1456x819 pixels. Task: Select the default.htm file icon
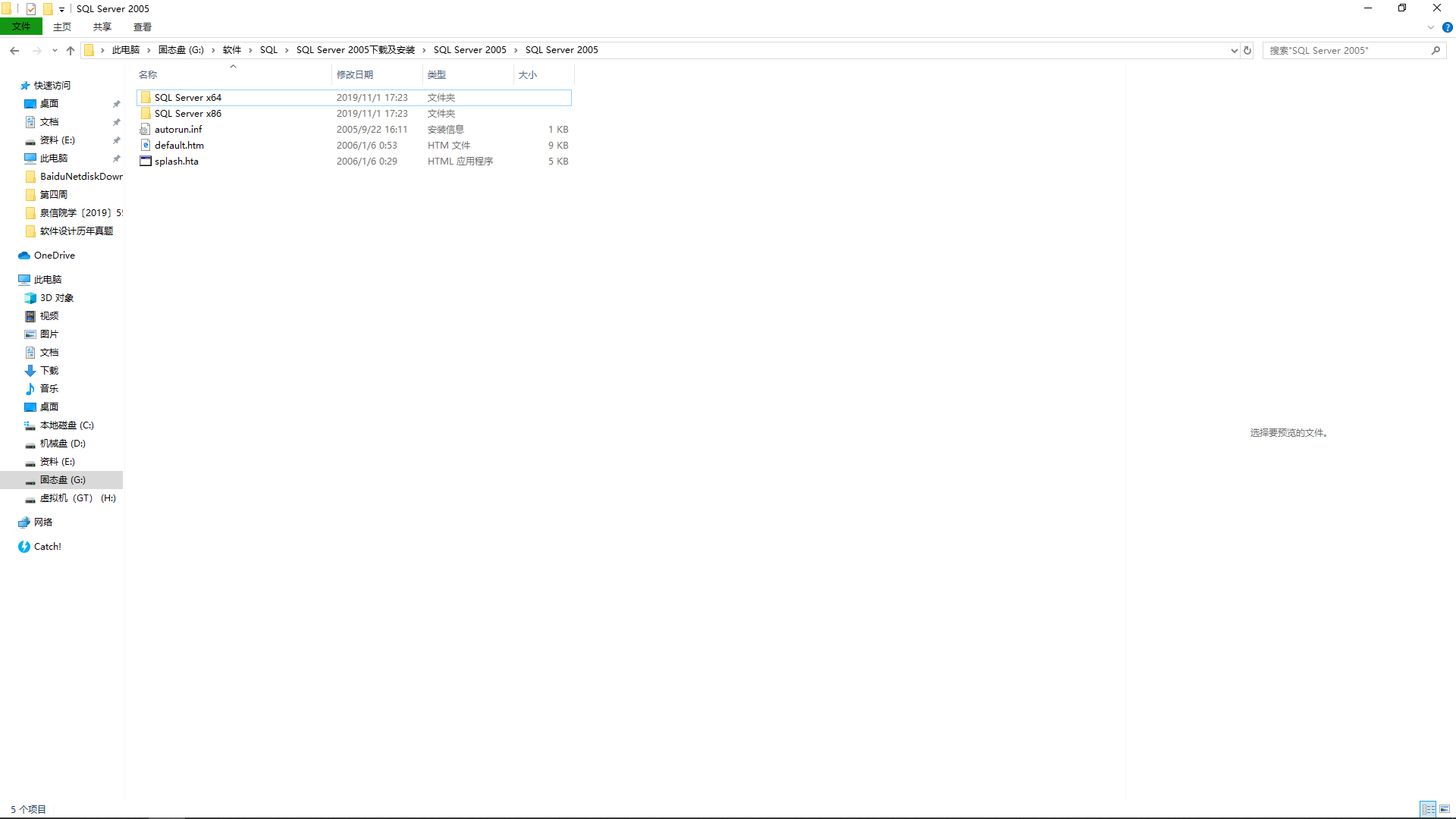click(146, 146)
